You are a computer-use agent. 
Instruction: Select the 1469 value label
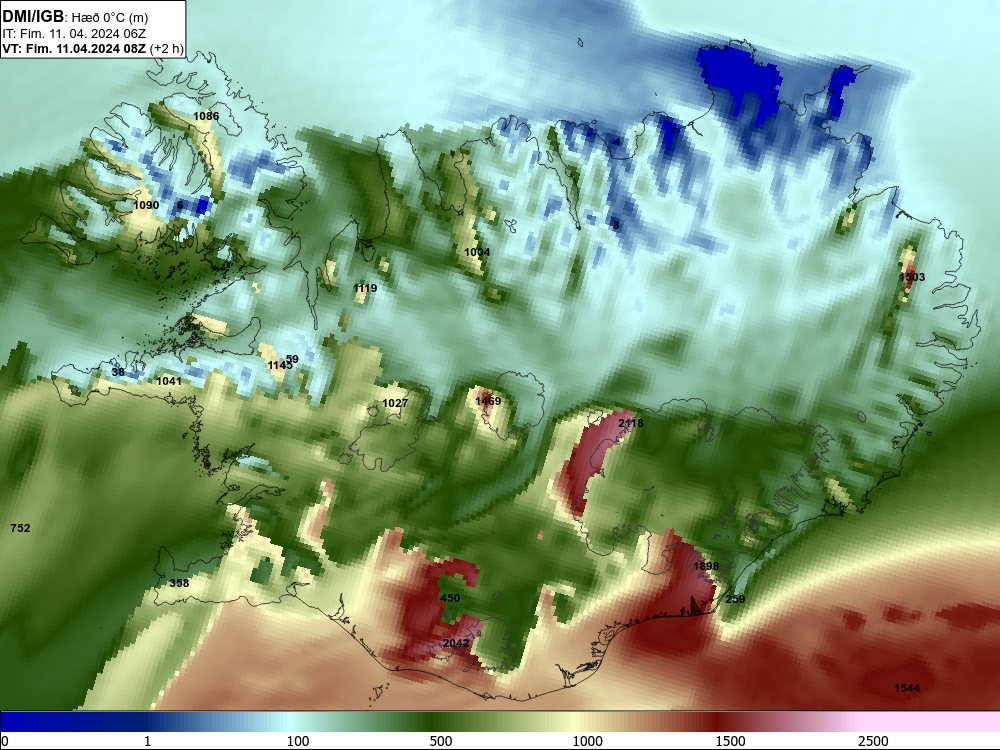488,401
